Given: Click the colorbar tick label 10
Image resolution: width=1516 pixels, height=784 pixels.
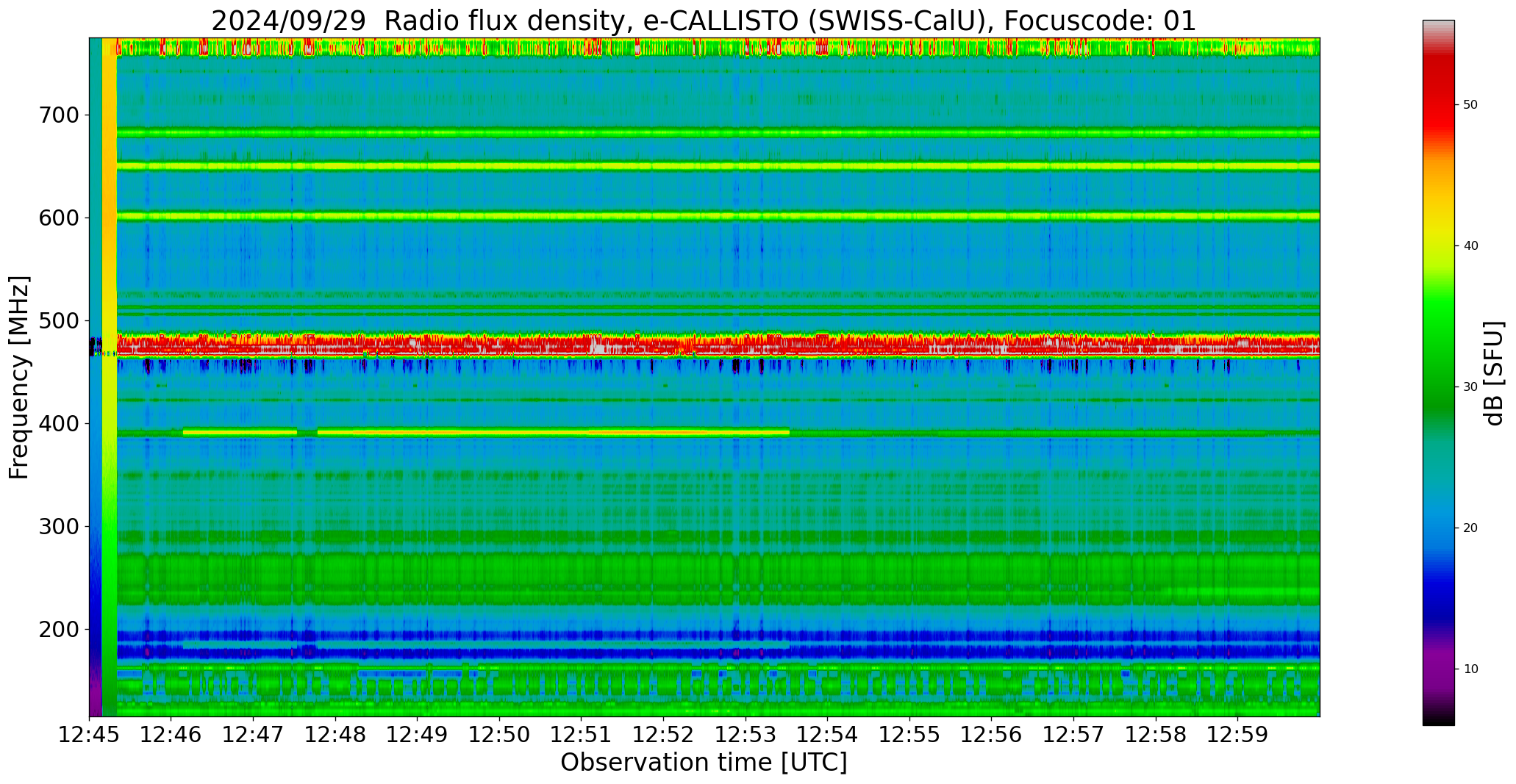Looking at the screenshot, I should pos(1470,669).
